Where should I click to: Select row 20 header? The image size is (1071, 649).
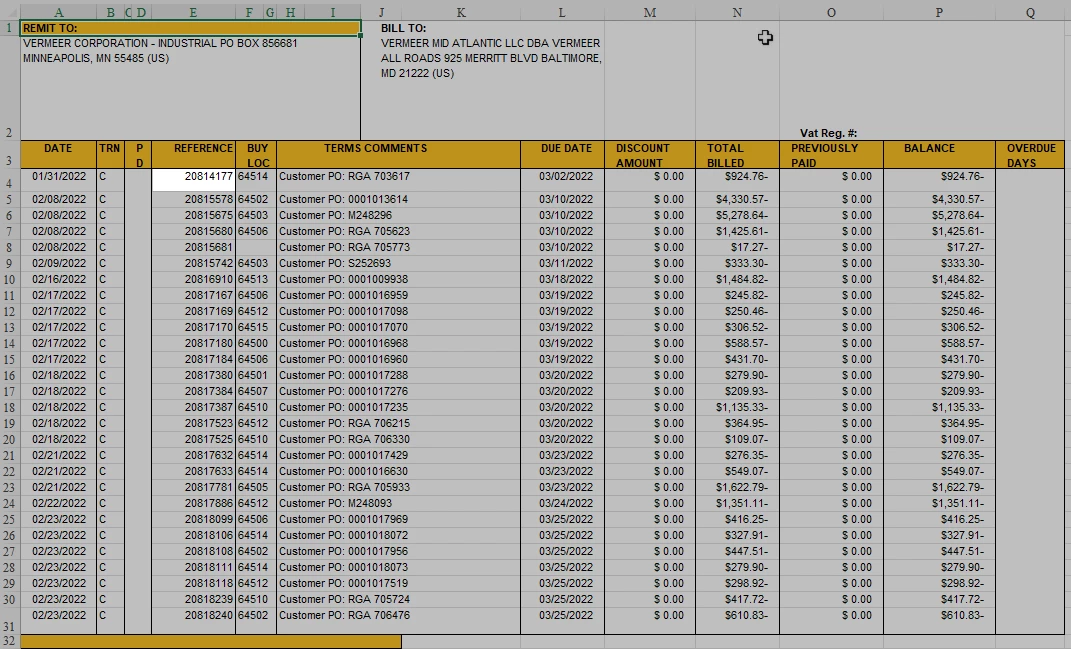(10, 439)
